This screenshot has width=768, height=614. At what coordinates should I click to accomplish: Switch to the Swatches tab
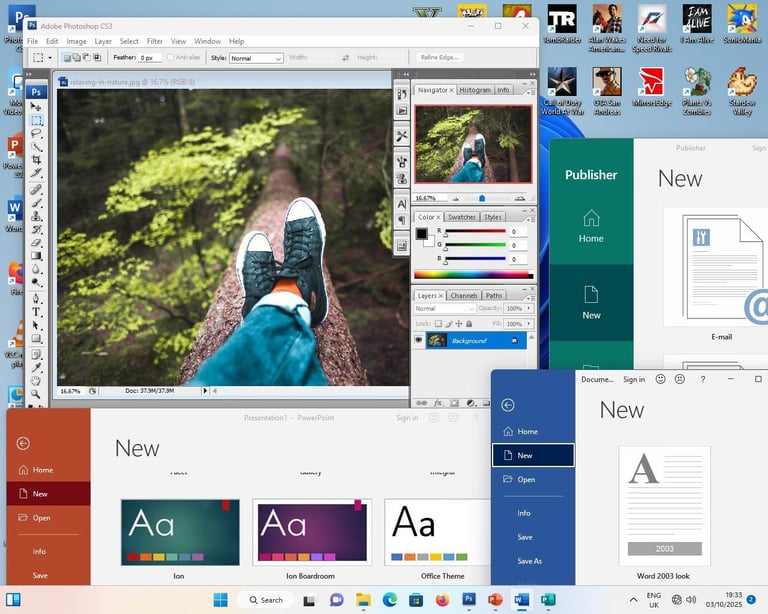pos(461,217)
